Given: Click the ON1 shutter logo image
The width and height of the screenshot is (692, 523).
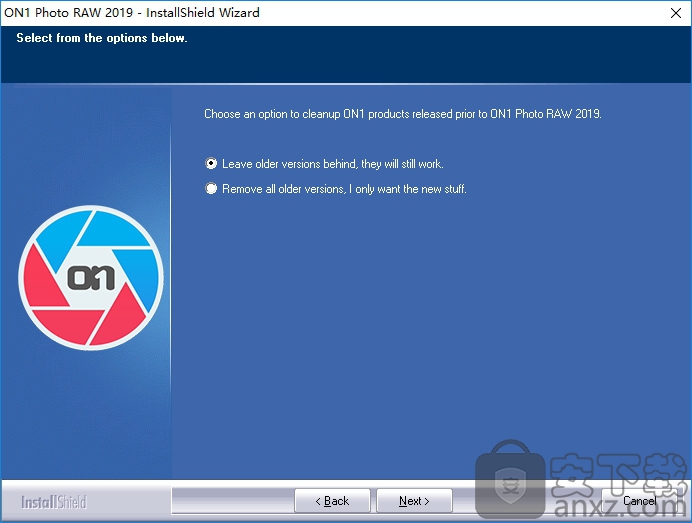Looking at the screenshot, I should 91,278.
